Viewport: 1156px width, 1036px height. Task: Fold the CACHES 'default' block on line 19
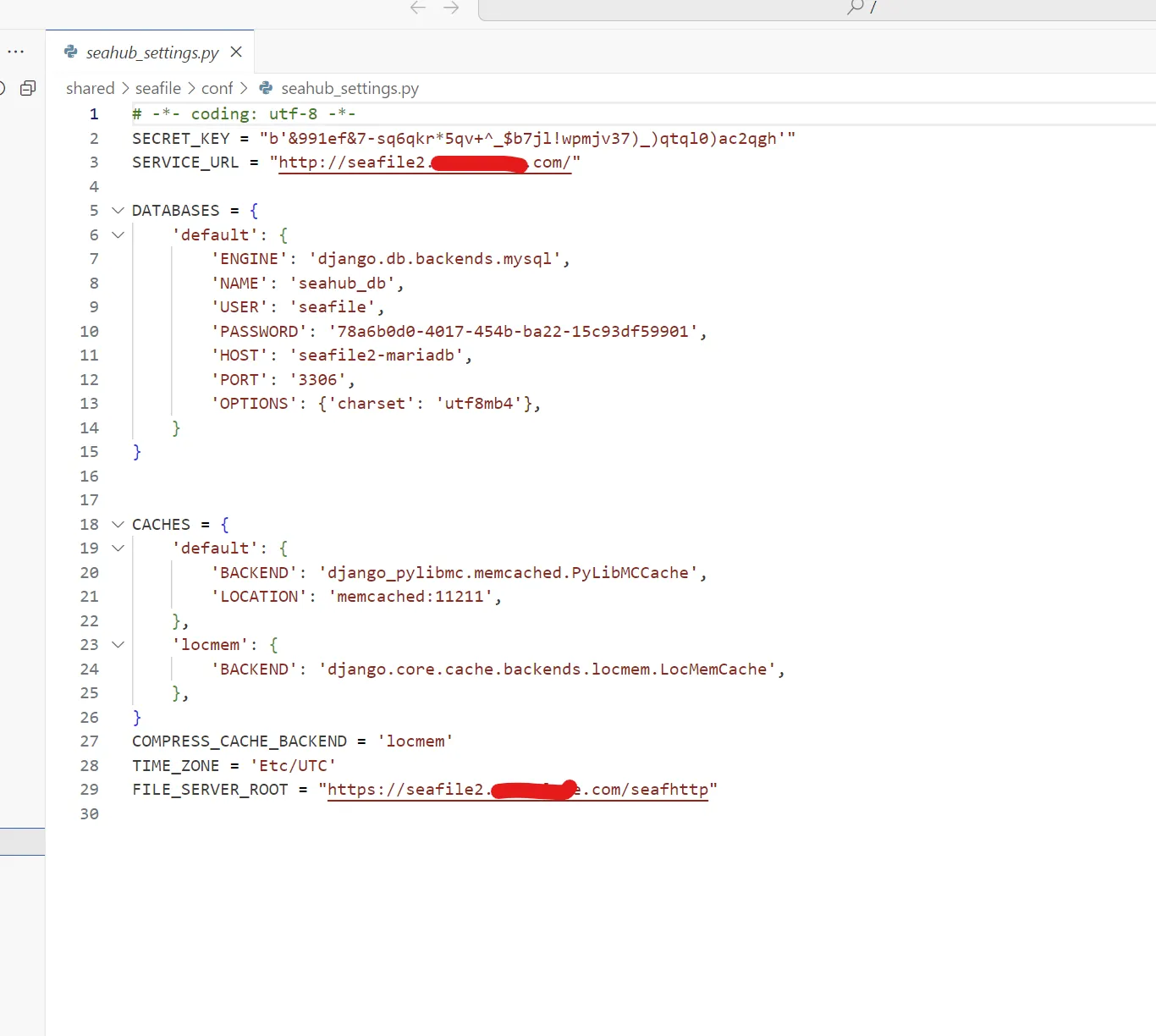[118, 548]
